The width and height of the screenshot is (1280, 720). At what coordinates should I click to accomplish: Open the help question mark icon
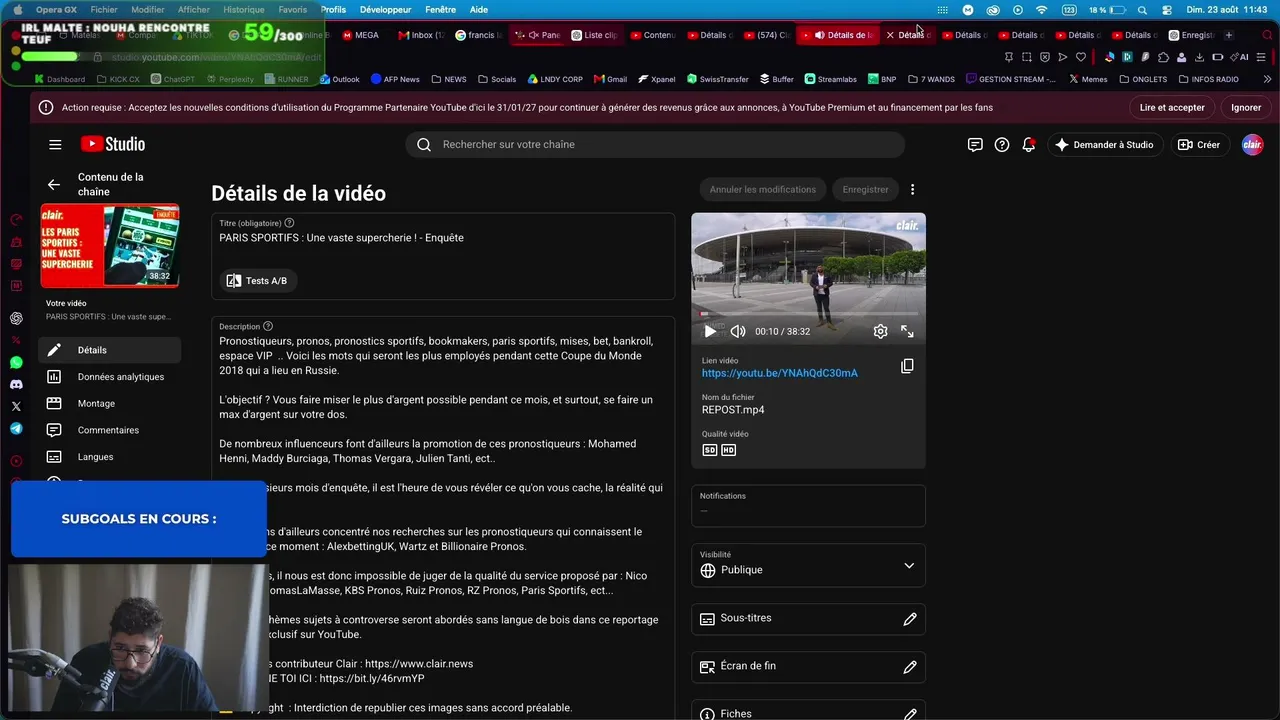click(1002, 145)
